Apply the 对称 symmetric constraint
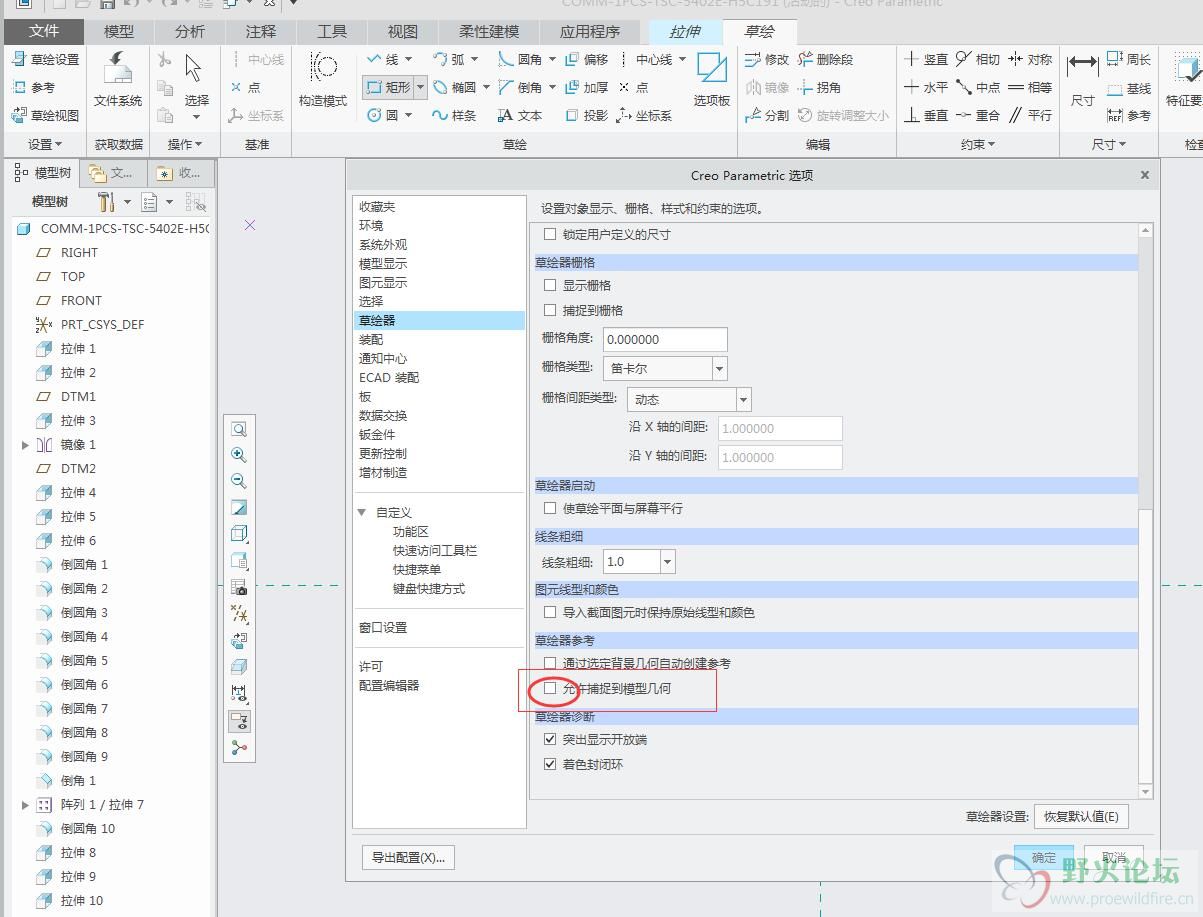1203x917 pixels. 1030,60
